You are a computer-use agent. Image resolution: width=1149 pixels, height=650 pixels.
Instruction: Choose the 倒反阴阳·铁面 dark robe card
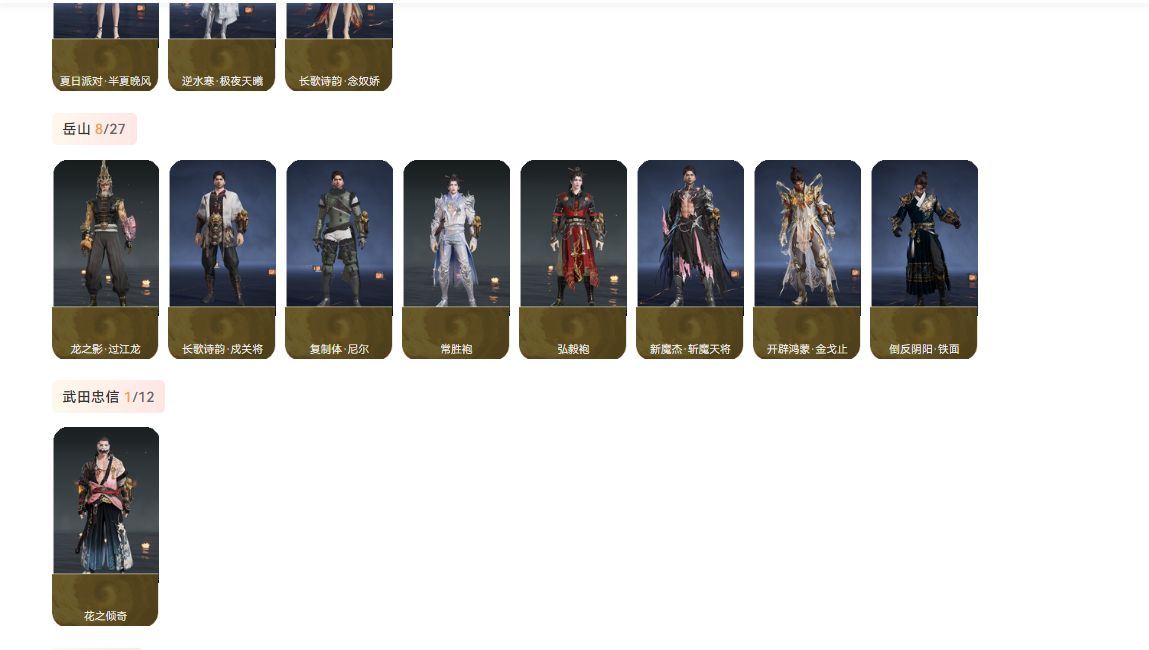click(x=924, y=259)
